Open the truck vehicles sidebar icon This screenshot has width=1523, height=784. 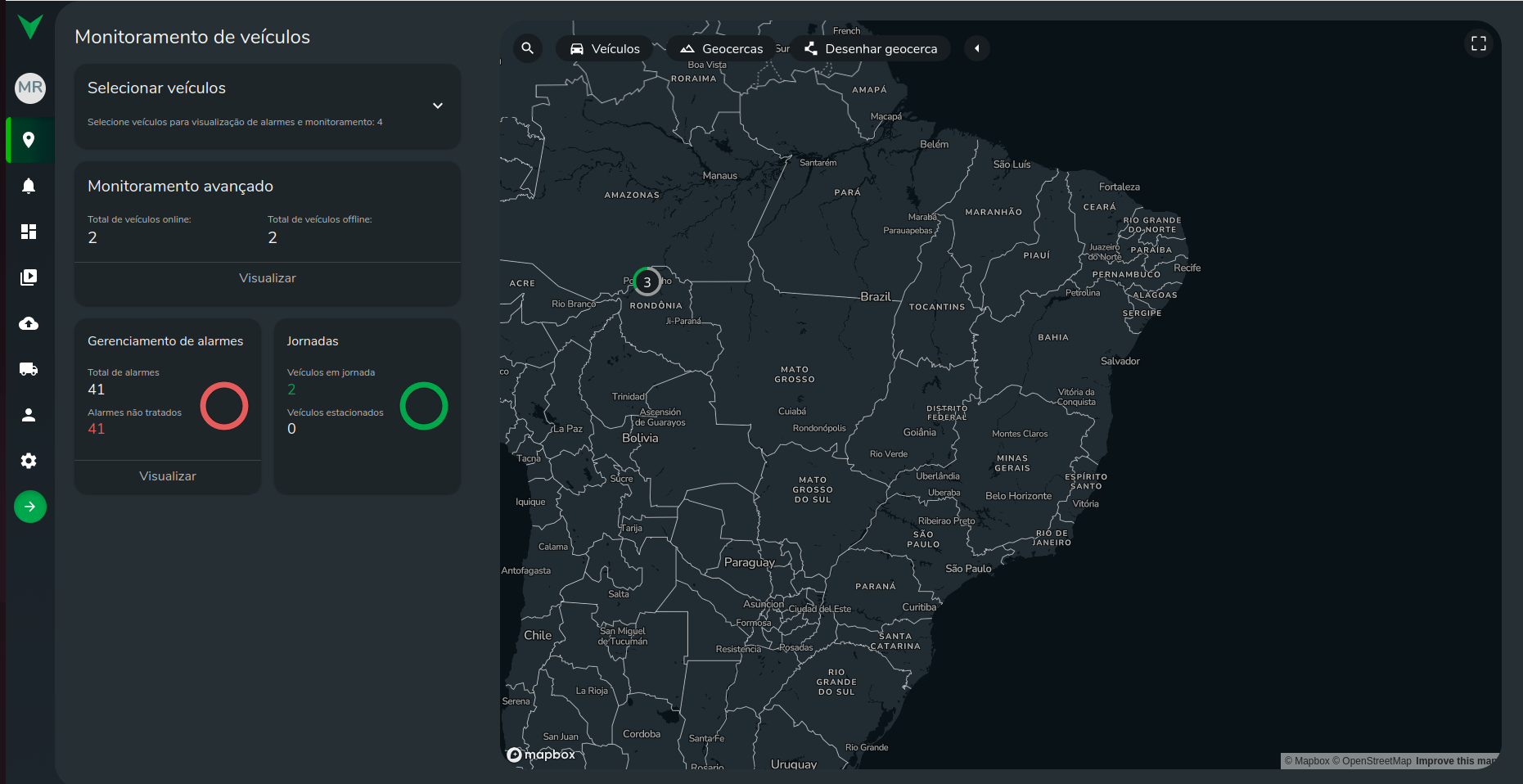[x=29, y=369]
